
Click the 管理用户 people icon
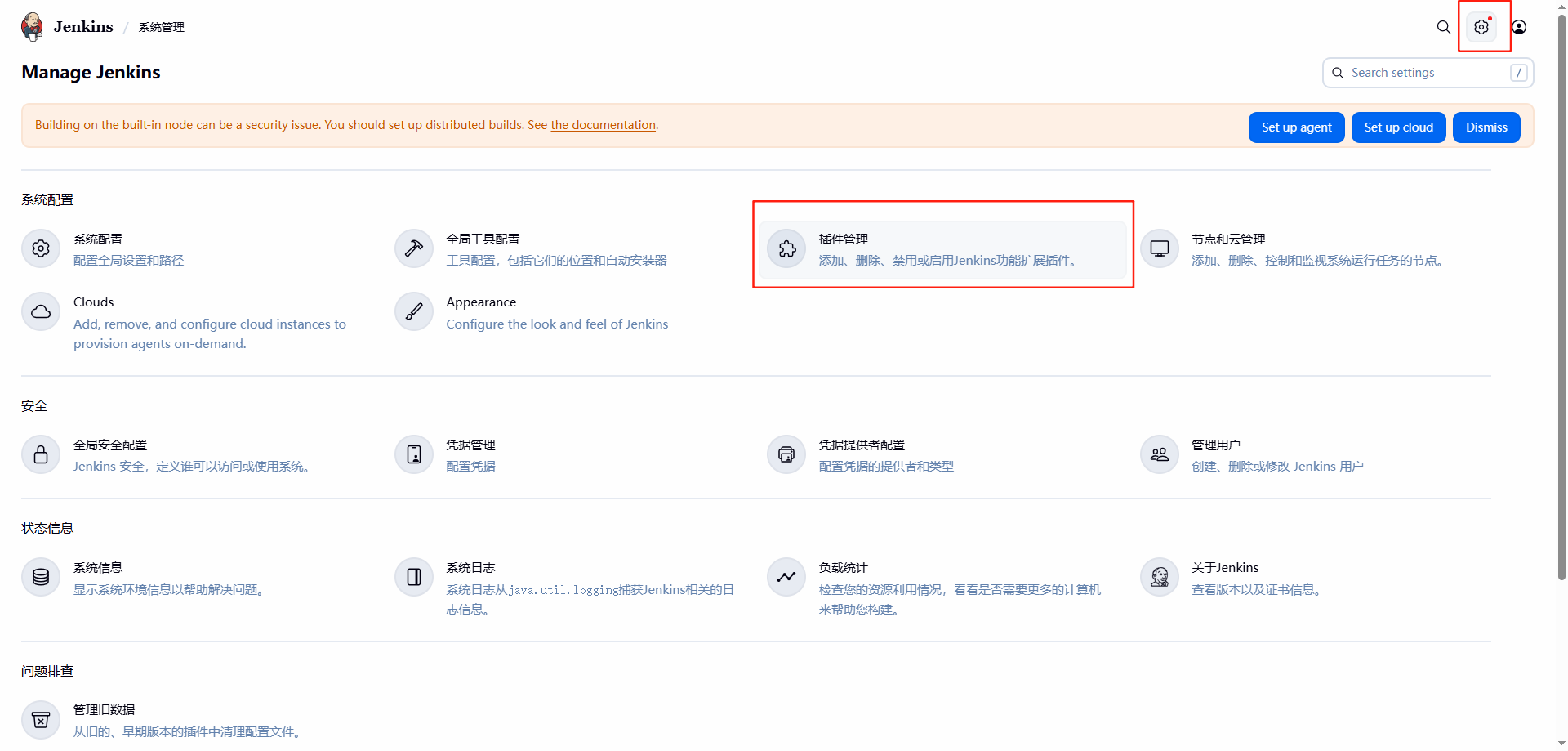pos(1160,454)
